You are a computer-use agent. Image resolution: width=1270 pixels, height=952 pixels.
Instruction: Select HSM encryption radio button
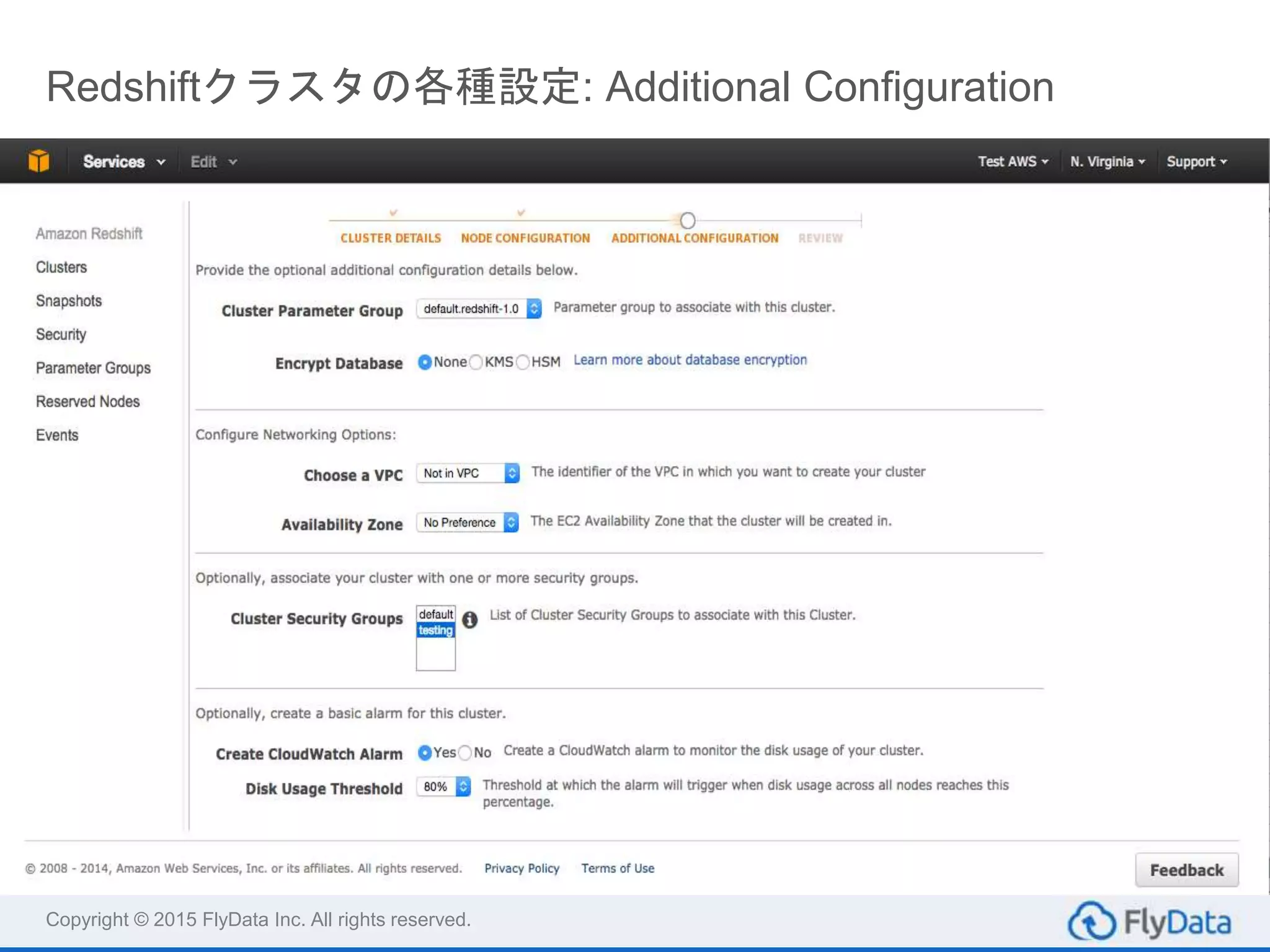[x=523, y=363]
